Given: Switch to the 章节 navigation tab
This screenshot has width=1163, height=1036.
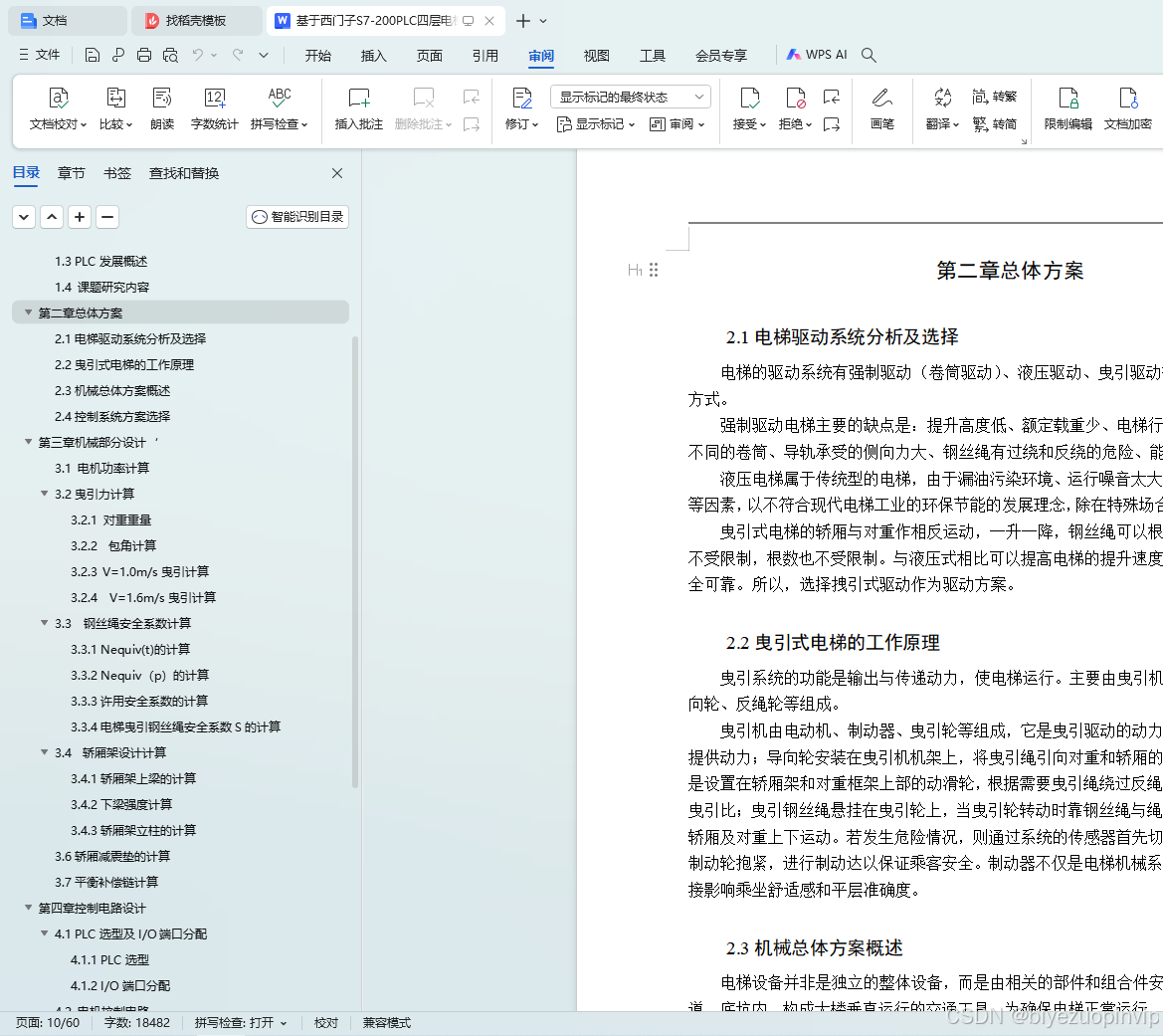Looking at the screenshot, I should 72,173.
